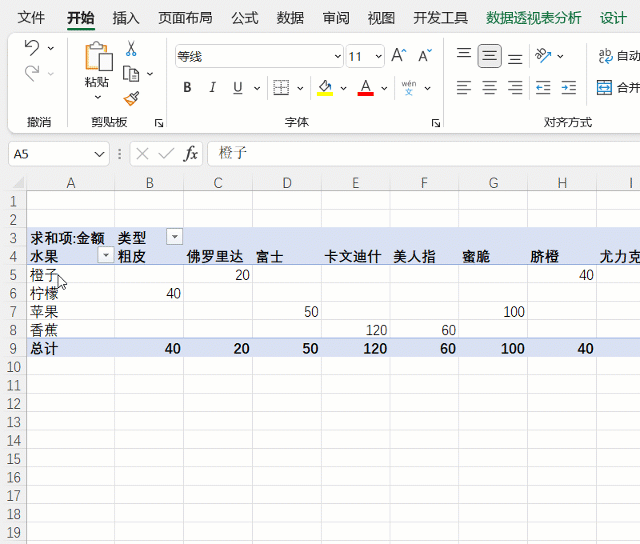Open the 数据透视表分析 tab
Screen dimensions: 640x544
click(533, 18)
